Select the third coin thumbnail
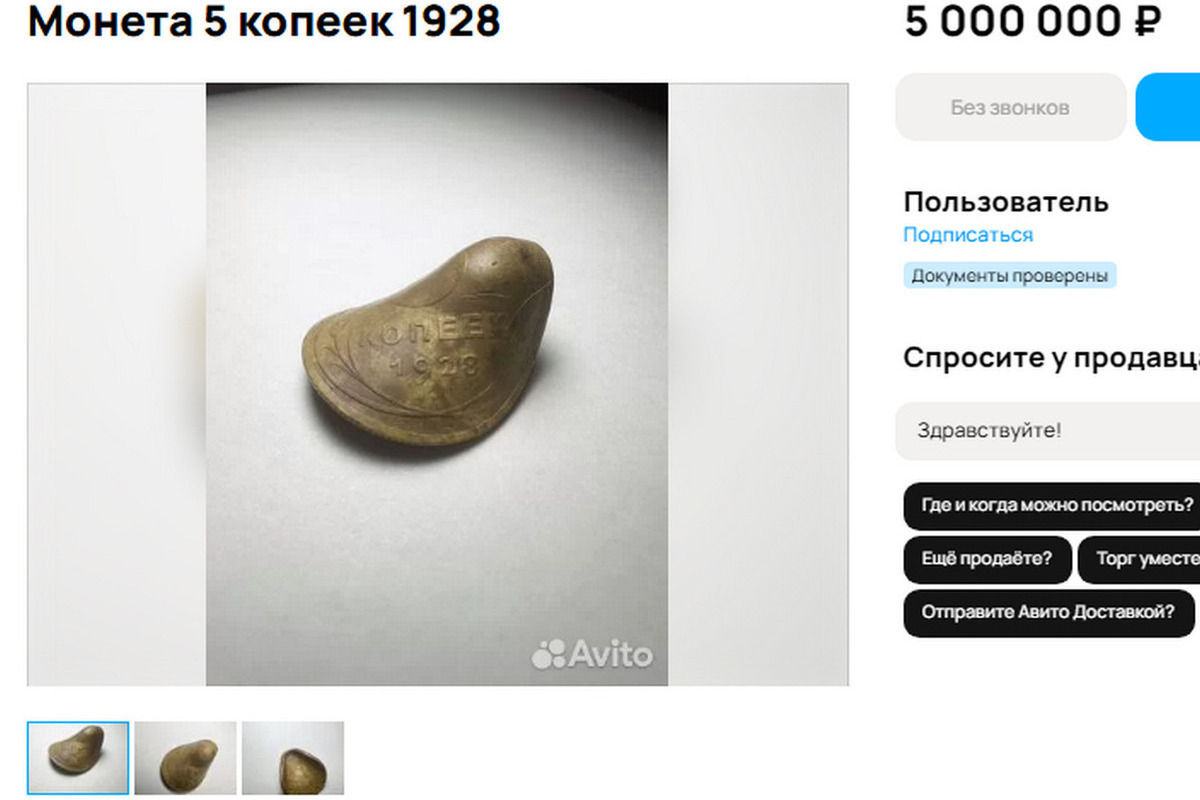 click(x=293, y=759)
